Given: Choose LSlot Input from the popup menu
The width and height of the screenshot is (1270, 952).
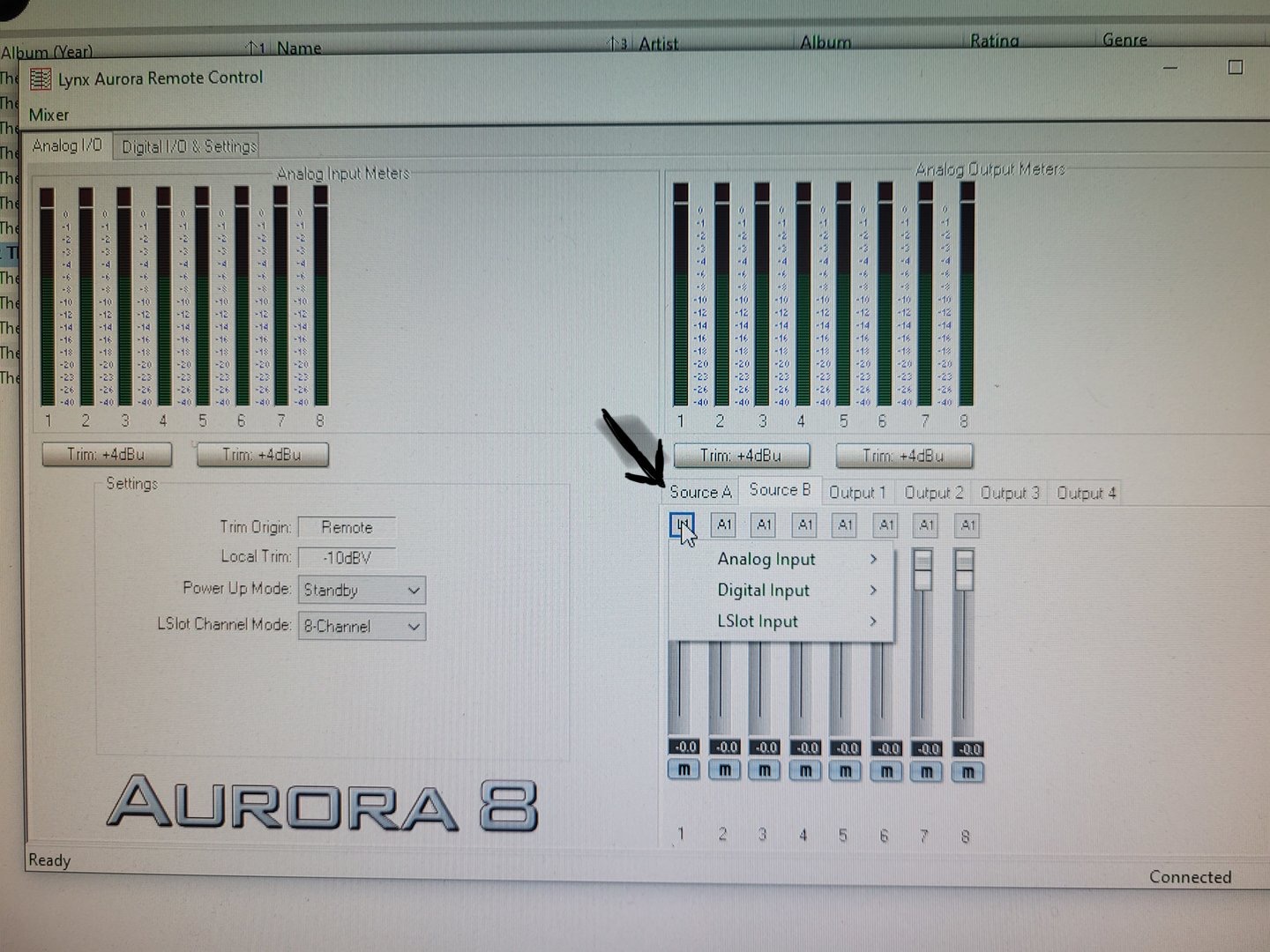Looking at the screenshot, I should (x=782, y=621).
